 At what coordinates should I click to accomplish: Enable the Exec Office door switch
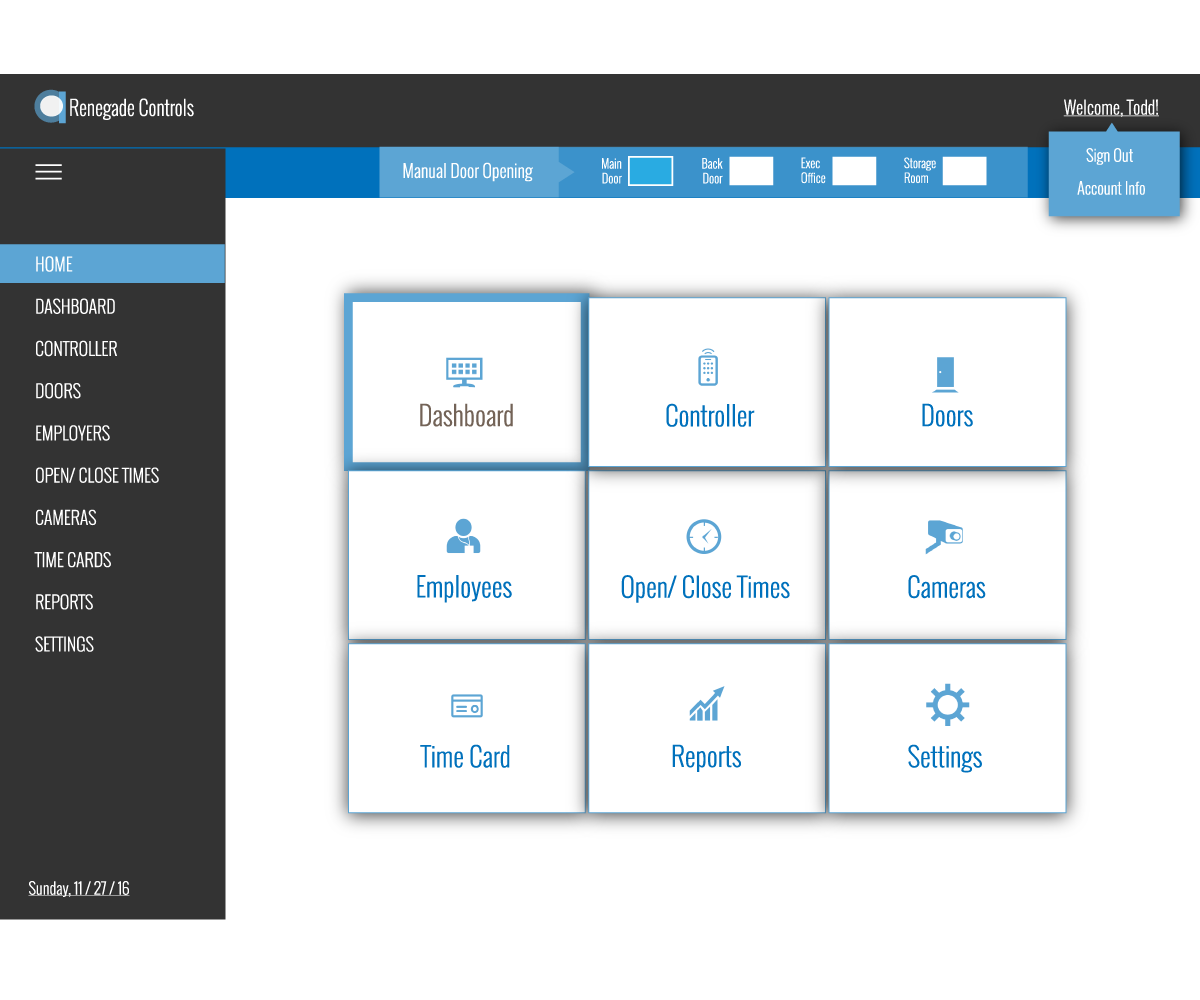pyautogui.click(x=853, y=171)
